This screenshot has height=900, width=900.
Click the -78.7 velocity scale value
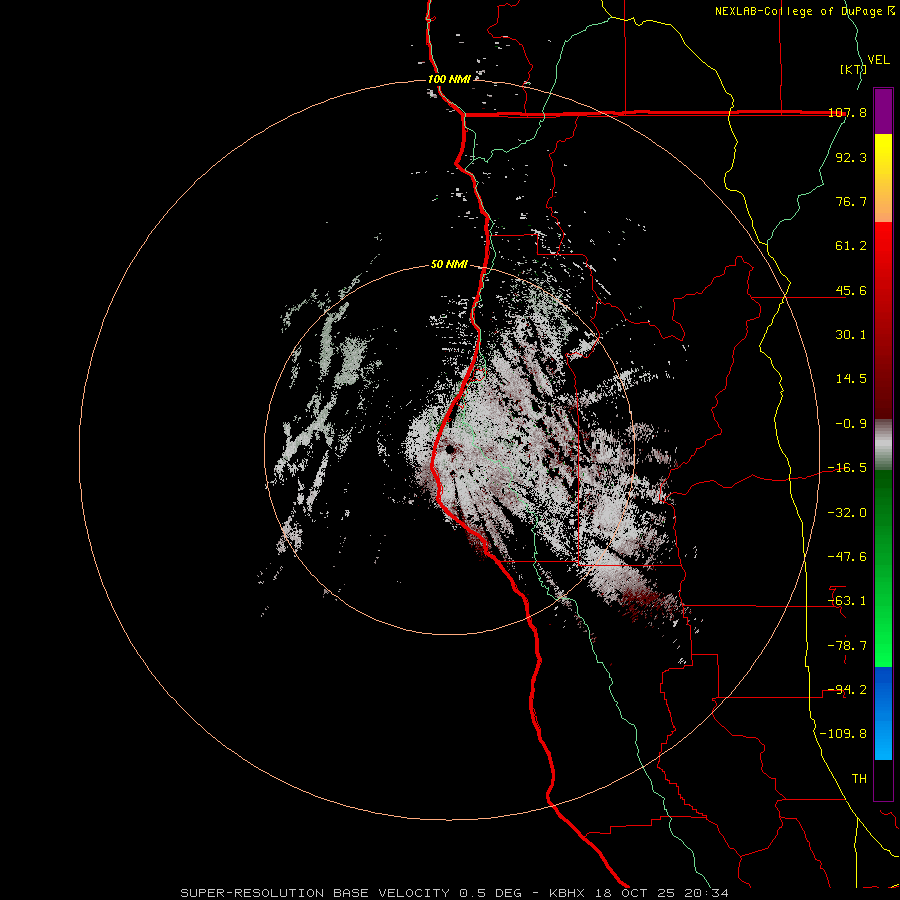pos(847,646)
